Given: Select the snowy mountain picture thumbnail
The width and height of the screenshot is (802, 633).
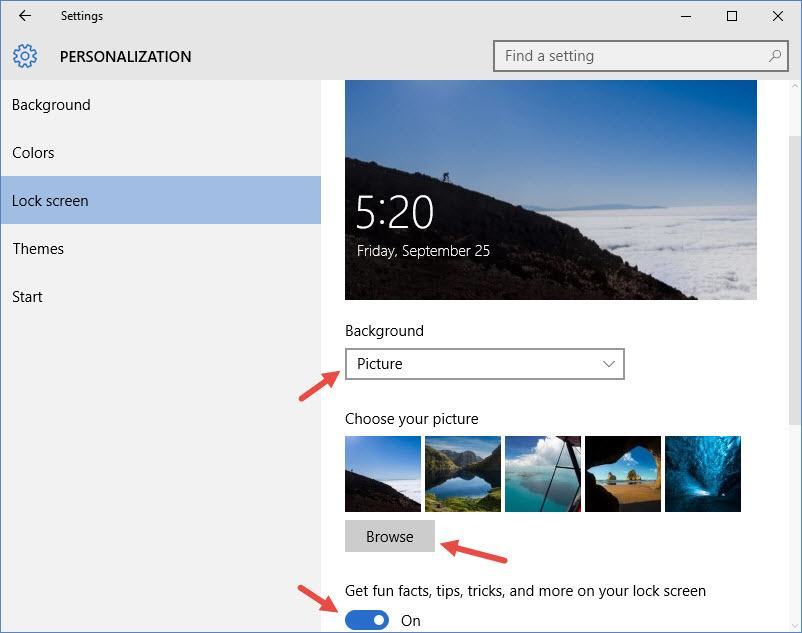Looking at the screenshot, I should pyautogui.click(x=382, y=472).
